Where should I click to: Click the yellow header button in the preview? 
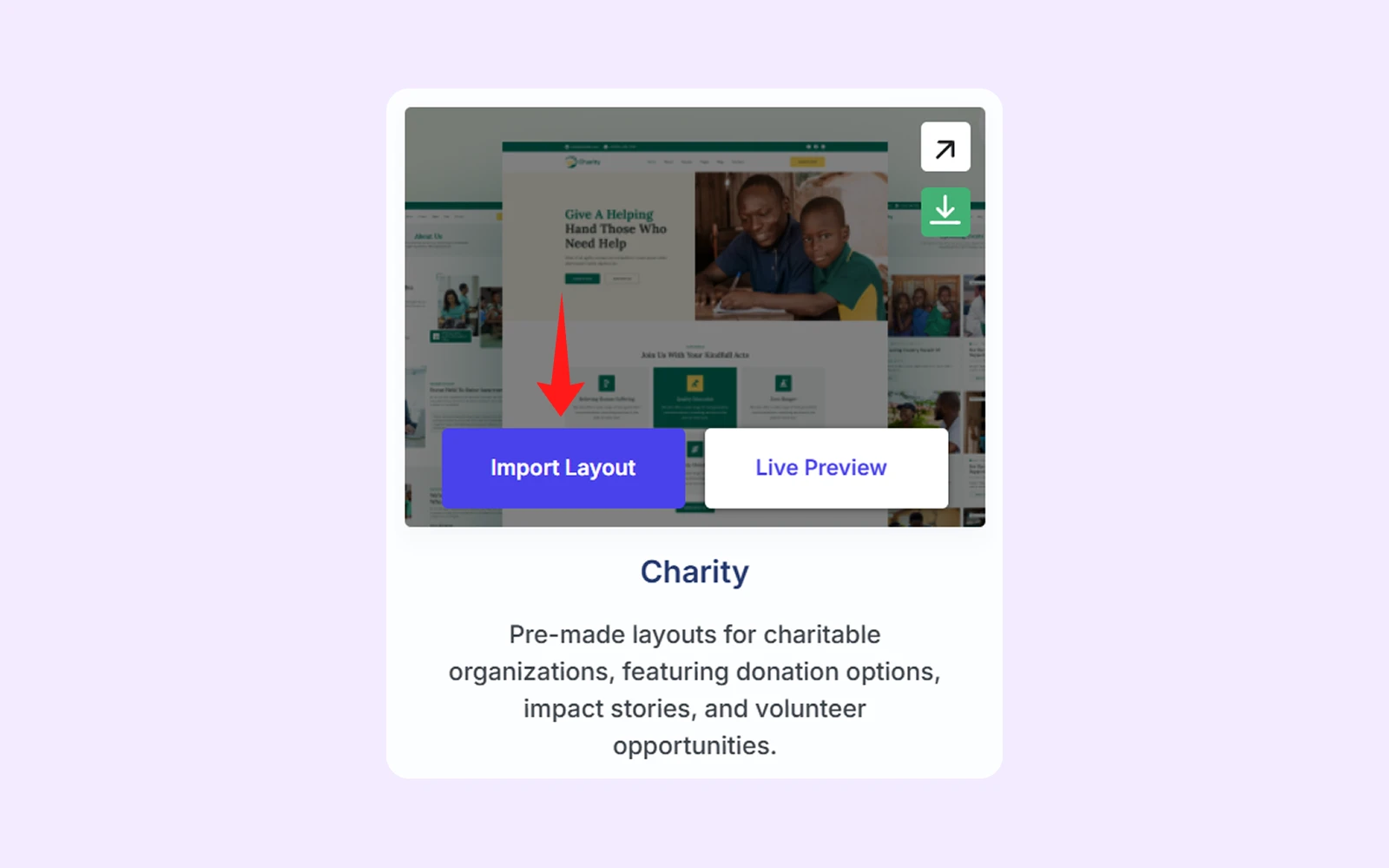(807, 161)
